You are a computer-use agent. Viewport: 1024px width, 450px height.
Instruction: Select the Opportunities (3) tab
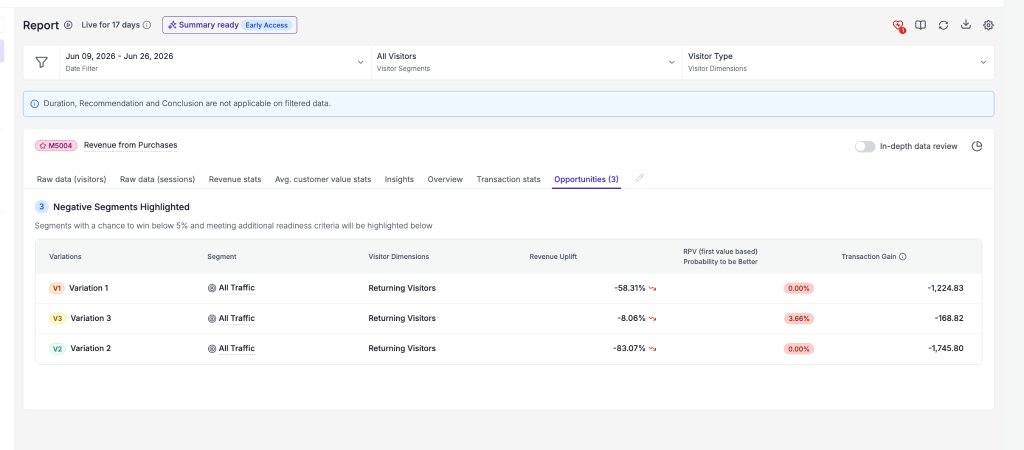pos(586,179)
